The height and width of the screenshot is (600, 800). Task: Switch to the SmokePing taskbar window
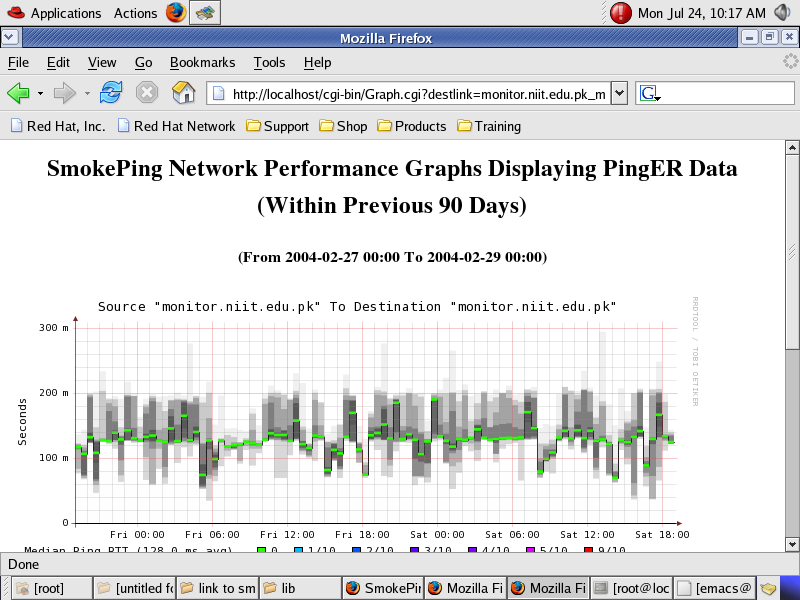(383, 589)
